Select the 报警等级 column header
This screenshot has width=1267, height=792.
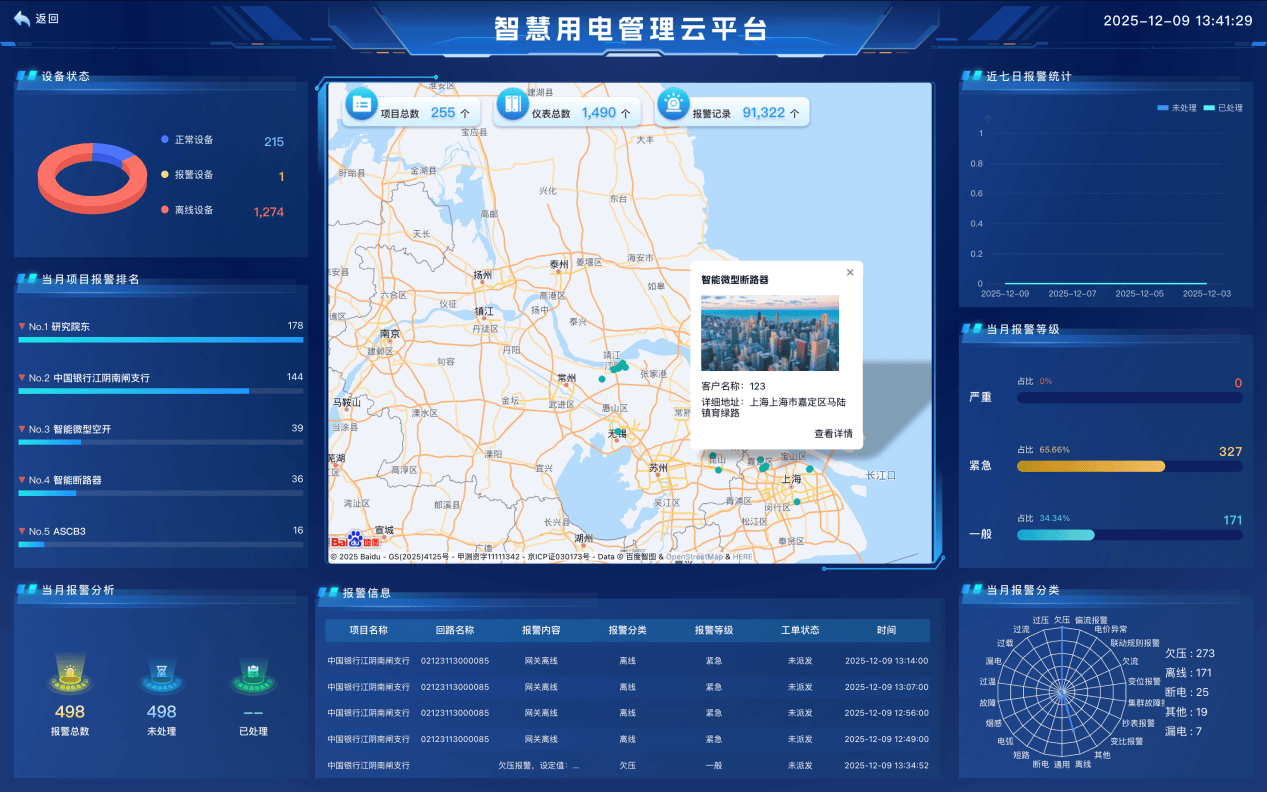click(x=714, y=630)
